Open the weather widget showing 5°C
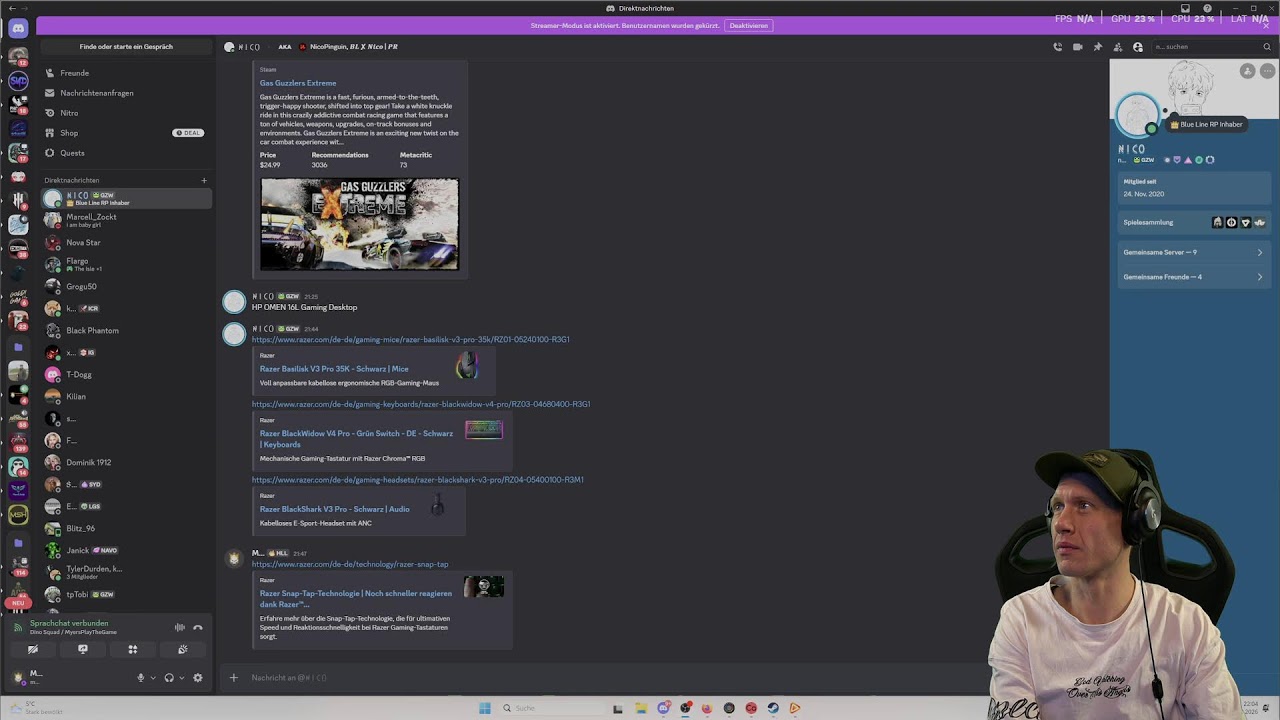Image resolution: width=1280 pixels, height=720 pixels. [x=36, y=707]
